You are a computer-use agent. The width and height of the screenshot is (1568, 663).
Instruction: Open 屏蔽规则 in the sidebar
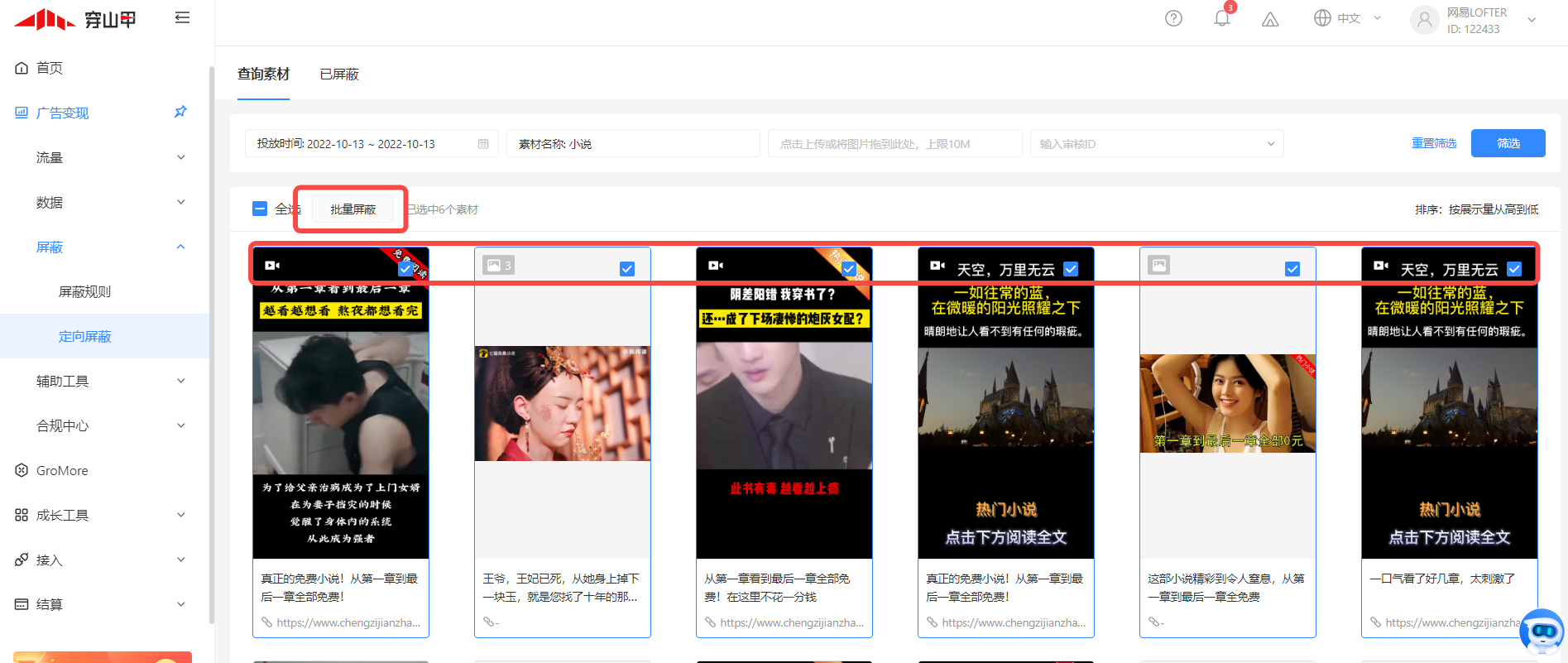coord(84,291)
